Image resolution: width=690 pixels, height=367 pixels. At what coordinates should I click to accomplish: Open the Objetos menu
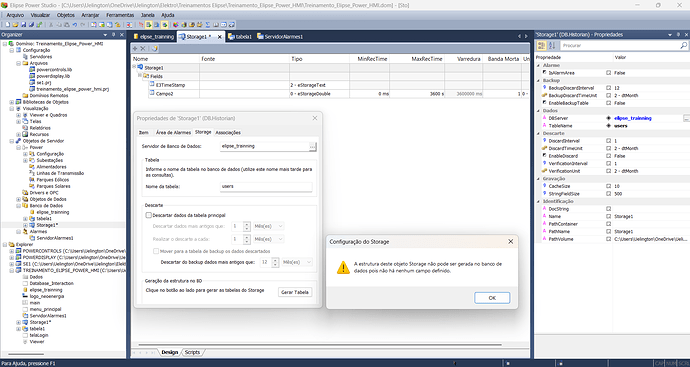[66, 15]
